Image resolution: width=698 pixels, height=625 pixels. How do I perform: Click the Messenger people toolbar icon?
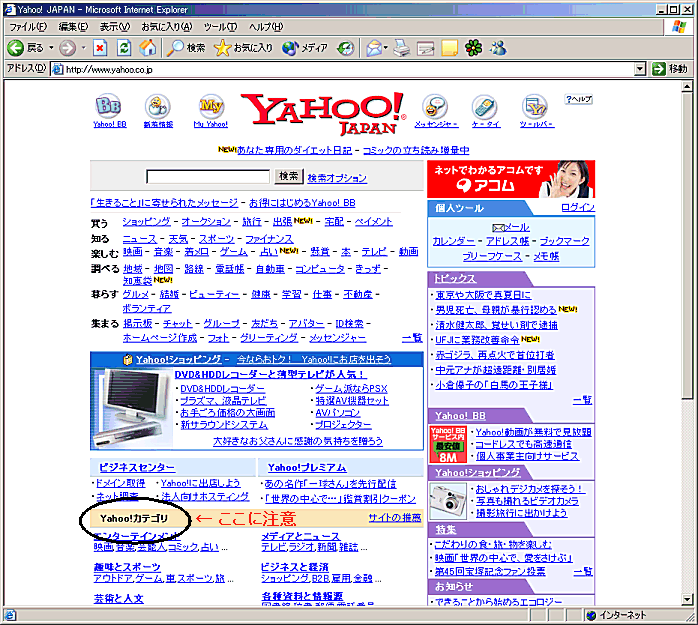(x=498, y=48)
